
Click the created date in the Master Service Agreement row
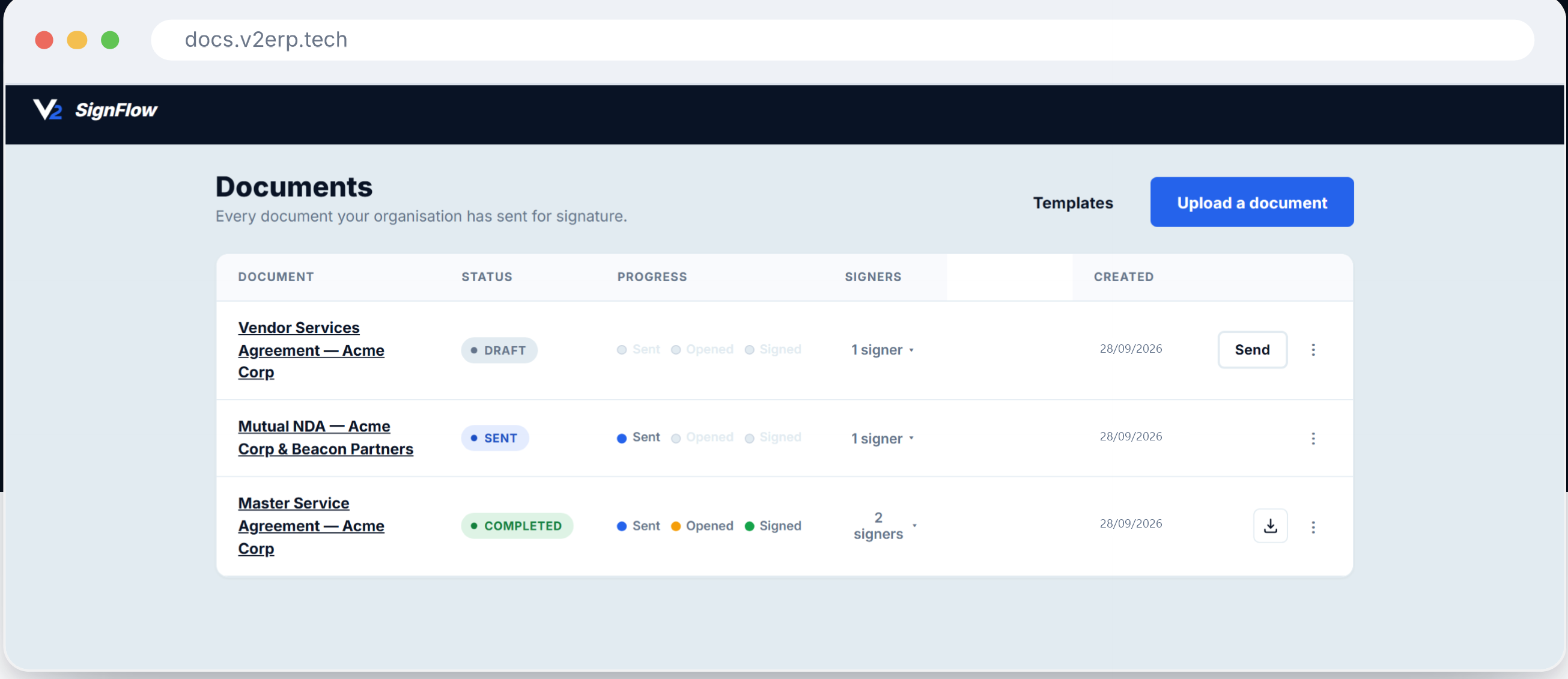[x=1131, y=523]
